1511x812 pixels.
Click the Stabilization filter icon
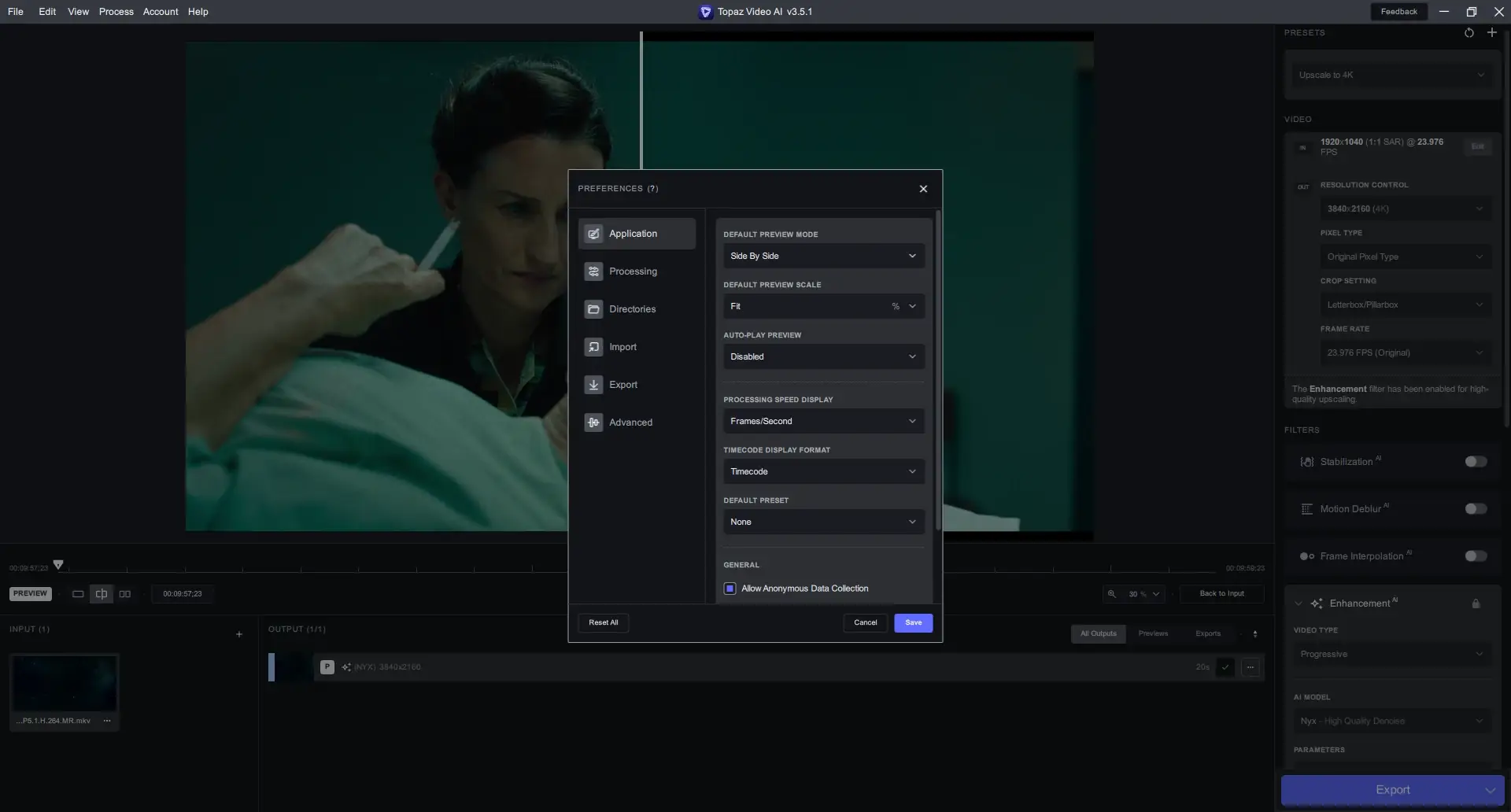tap(1307, 462)
